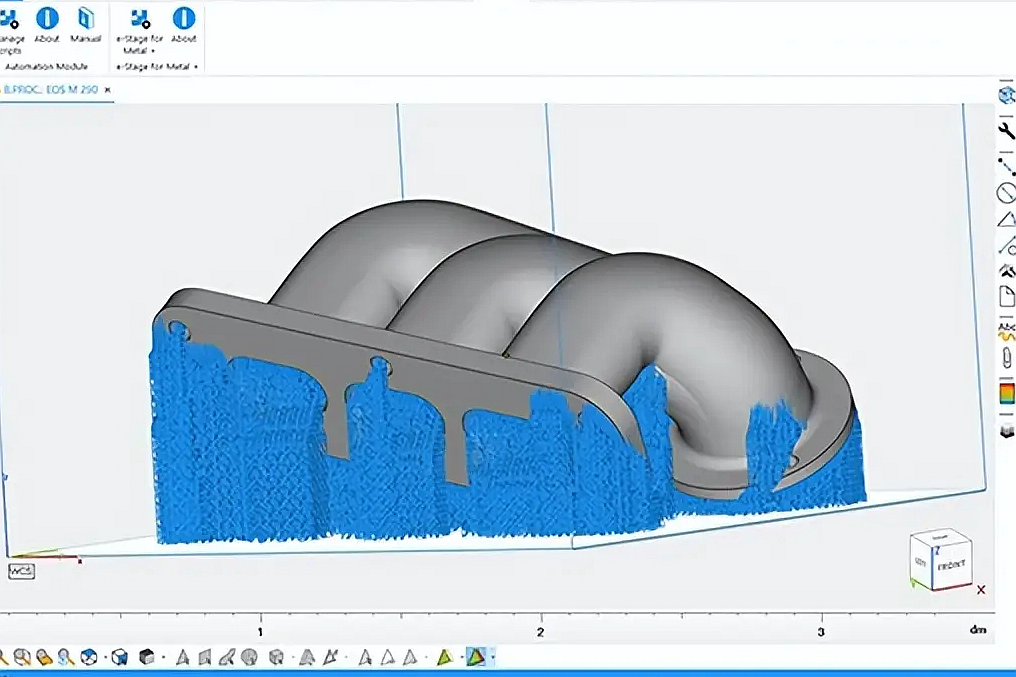
Task: Switch to the EOS M 290 scene tab
Action: (50, 90)
